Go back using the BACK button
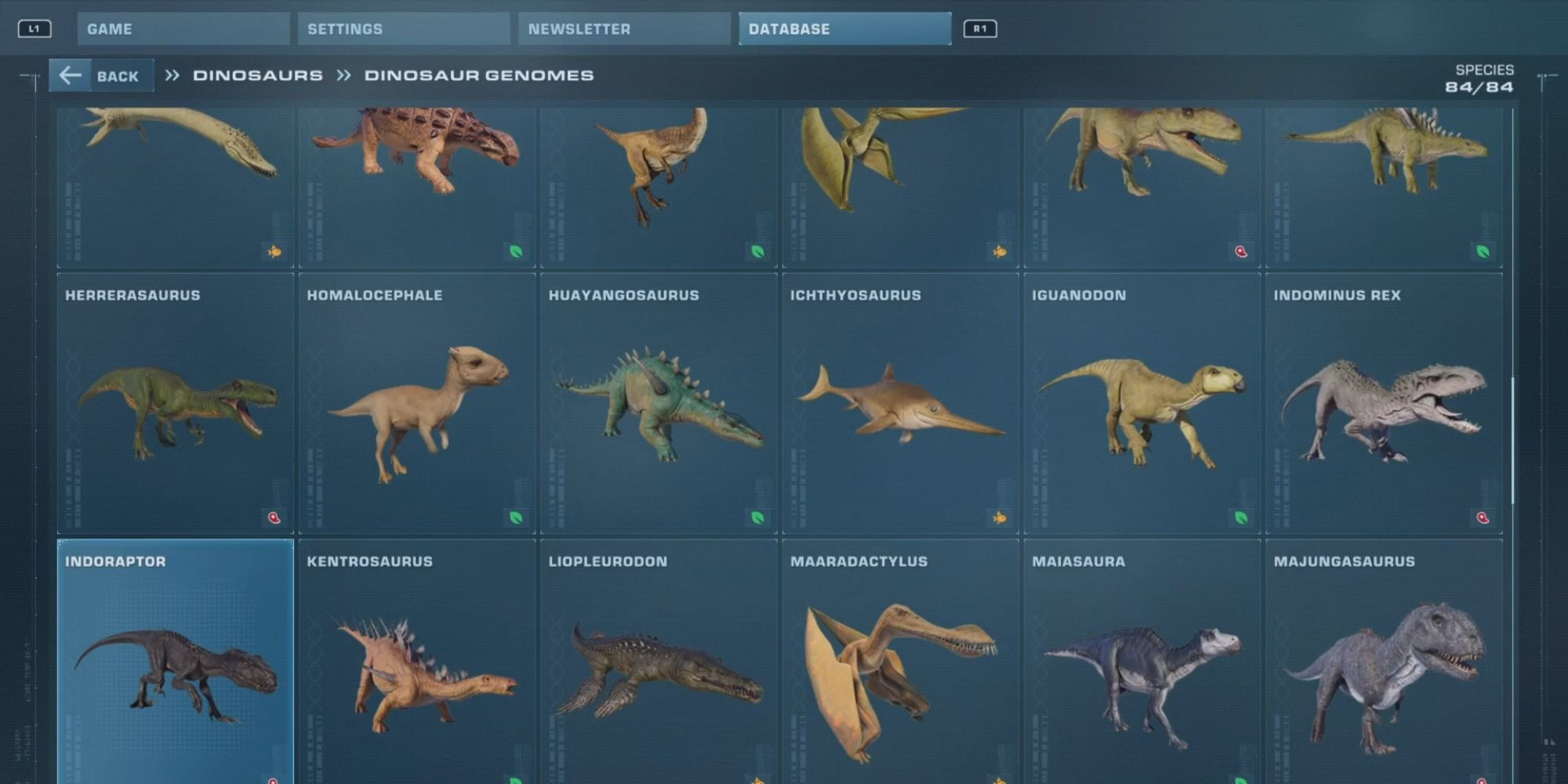The height and width of the screenshot is (784, 1568). [101, 76]
